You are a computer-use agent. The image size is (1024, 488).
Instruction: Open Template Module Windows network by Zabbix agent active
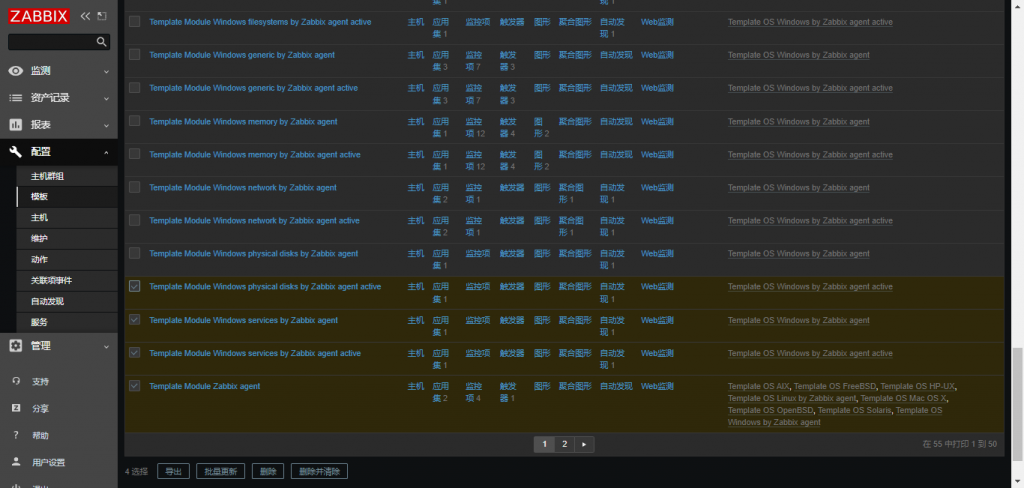point(254,221)
